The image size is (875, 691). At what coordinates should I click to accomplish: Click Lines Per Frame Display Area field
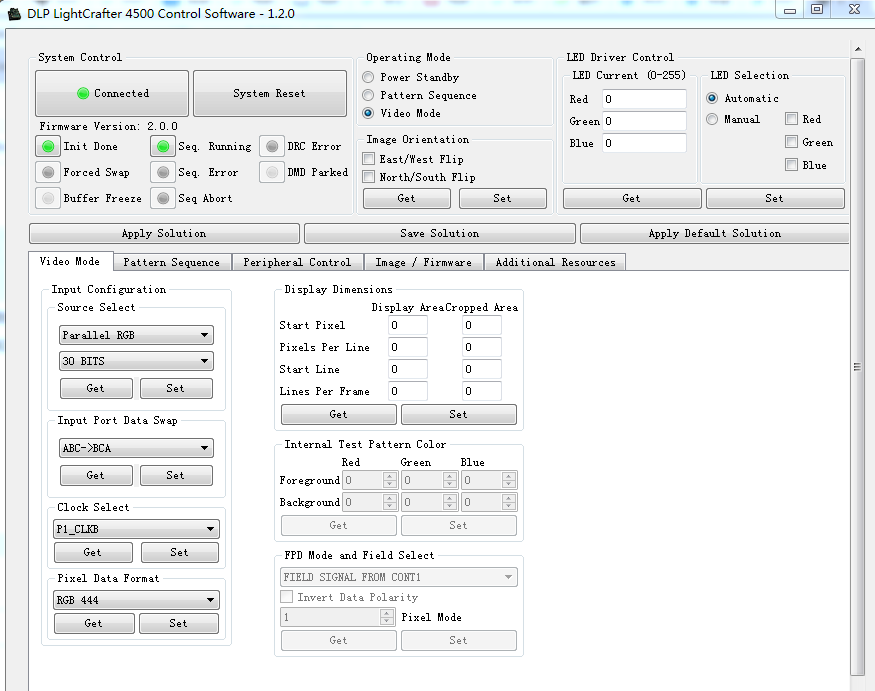408,391
